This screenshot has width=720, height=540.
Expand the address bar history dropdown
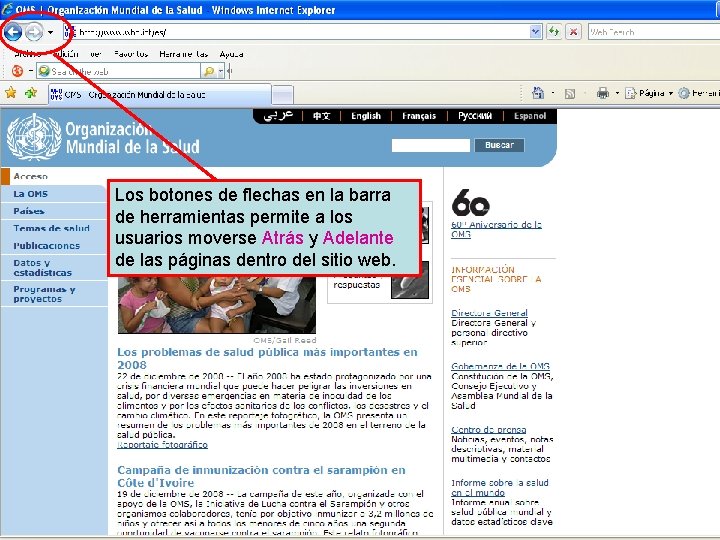(535, 32)
